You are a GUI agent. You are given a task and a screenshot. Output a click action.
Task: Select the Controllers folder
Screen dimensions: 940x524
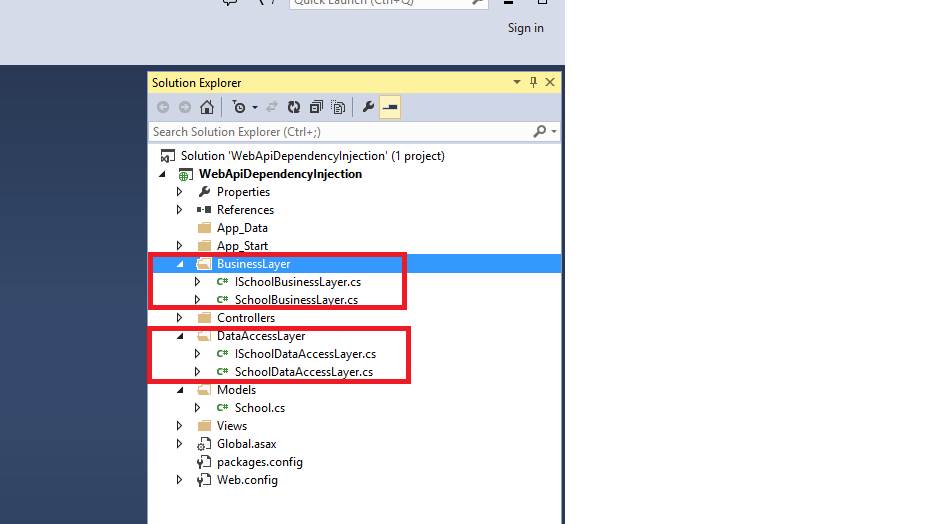tap(246, 318)
